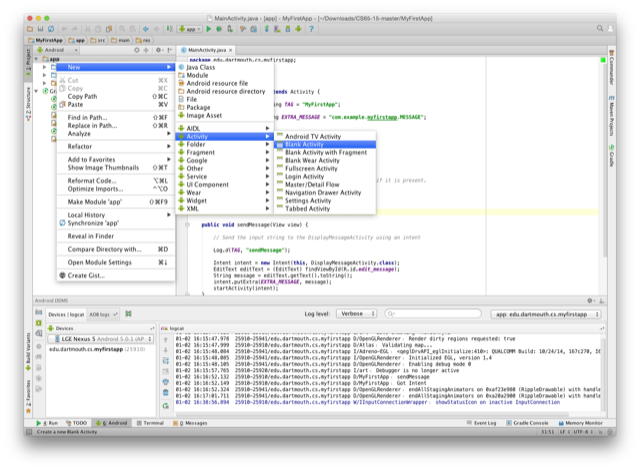This screenshot has width=640, height=470.
Task: Click the green icon next to ADB logs tab
Action: [129, 314]
